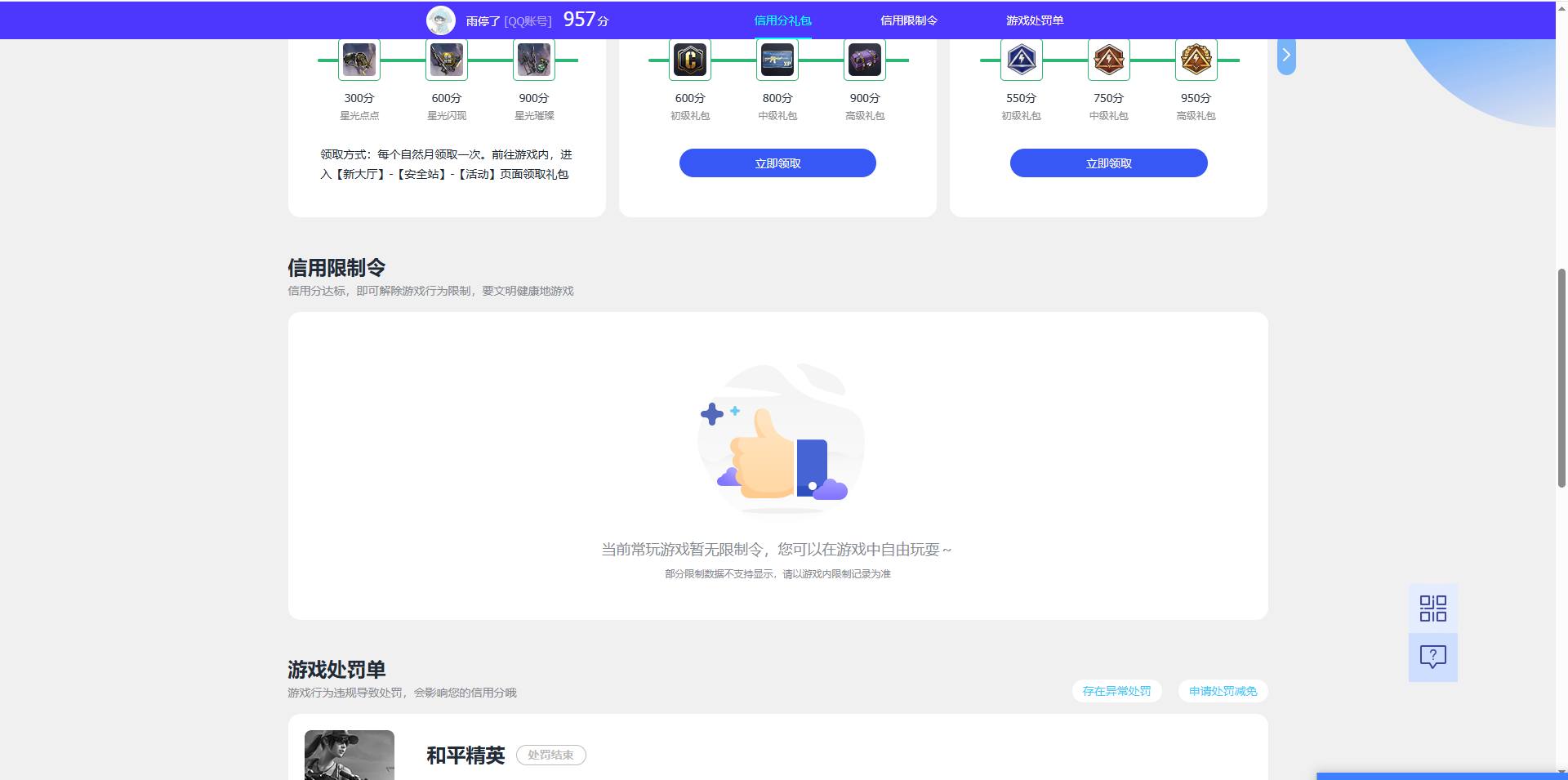Click the 和平精英 game title

tap(465, 755)
